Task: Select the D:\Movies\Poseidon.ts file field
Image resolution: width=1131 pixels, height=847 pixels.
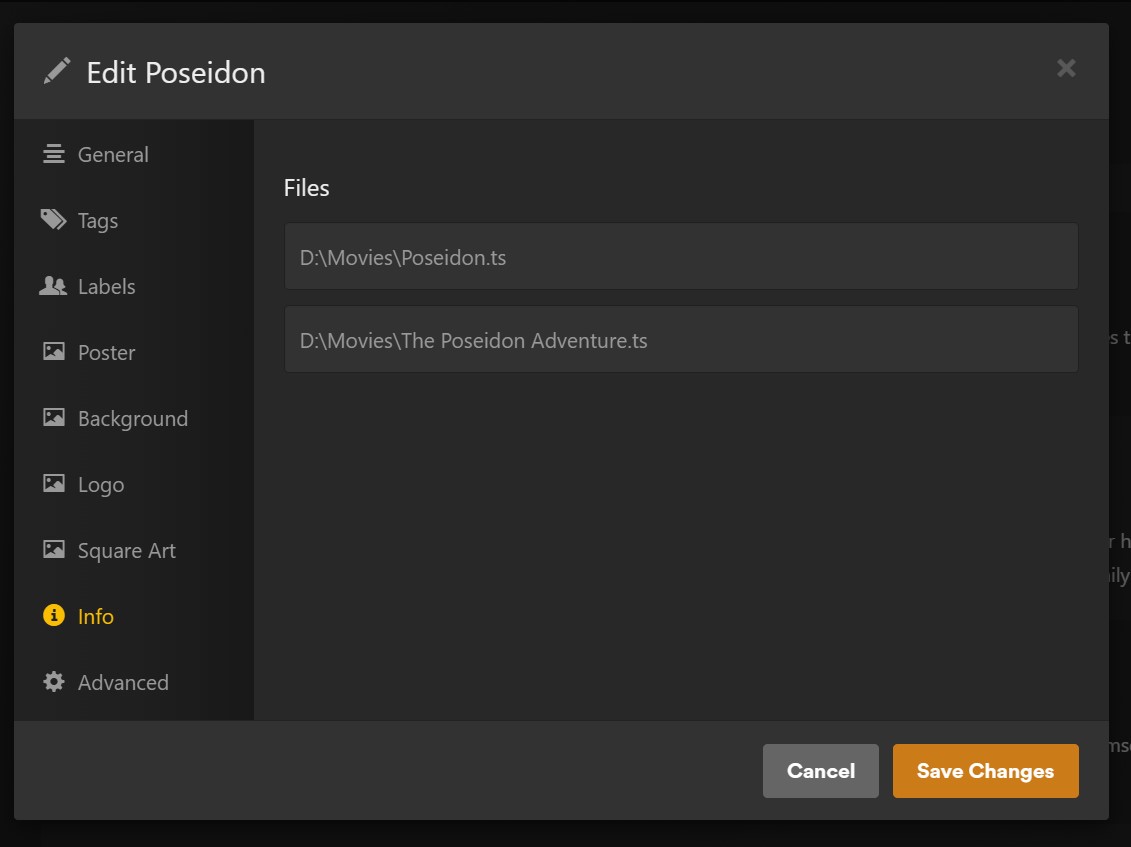Action: (x=680, y=257)
